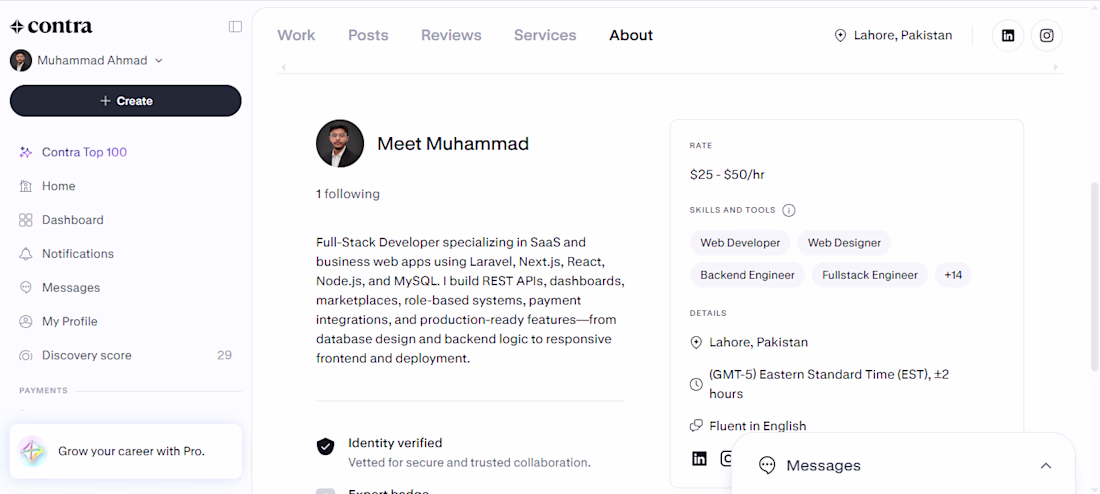Go to My Profile
The height and width of the screenshot is (494, 1100).
pyautogui.click(x=69, y=321)
